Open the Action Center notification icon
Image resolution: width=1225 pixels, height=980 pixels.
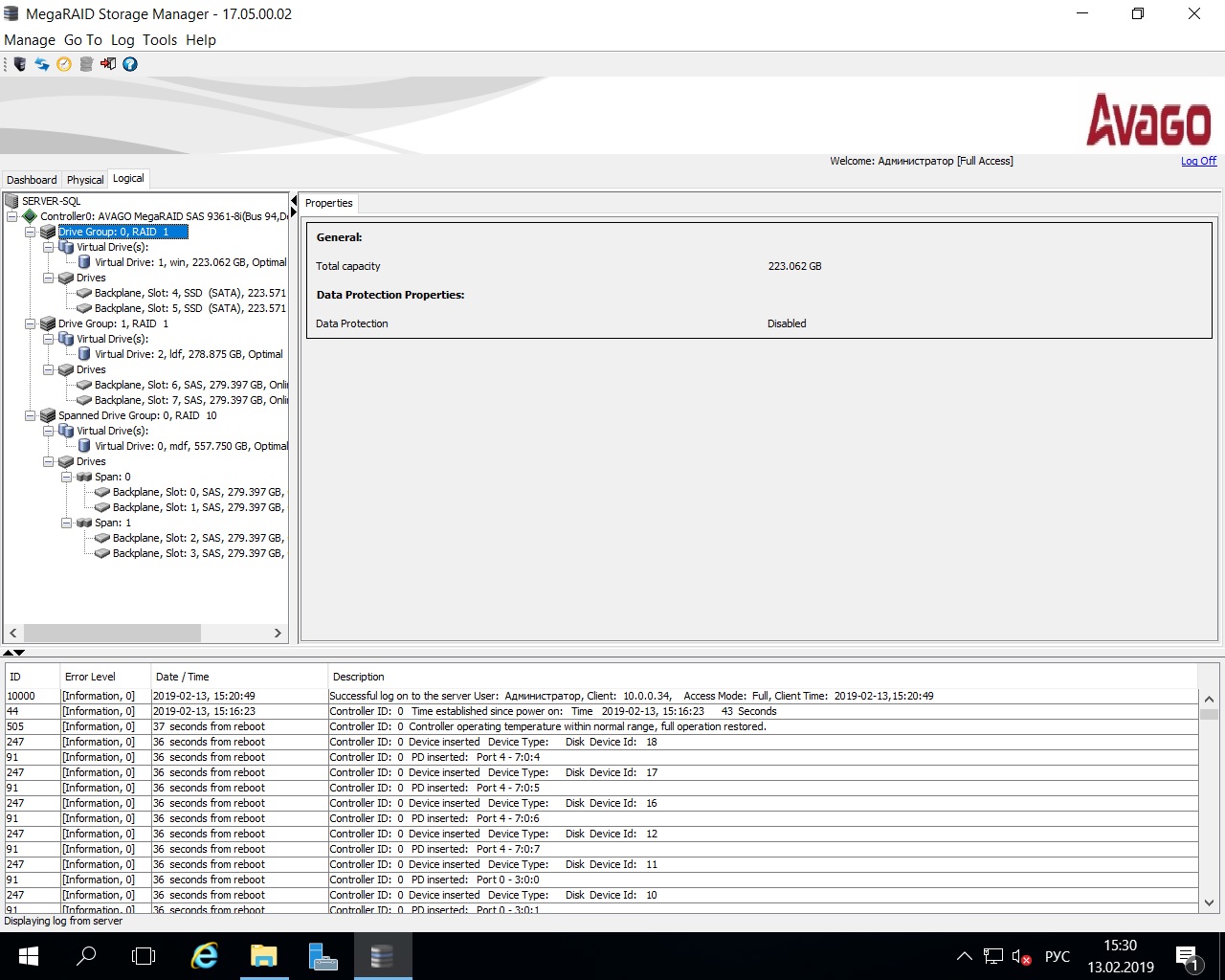[x=1187, y=957]
